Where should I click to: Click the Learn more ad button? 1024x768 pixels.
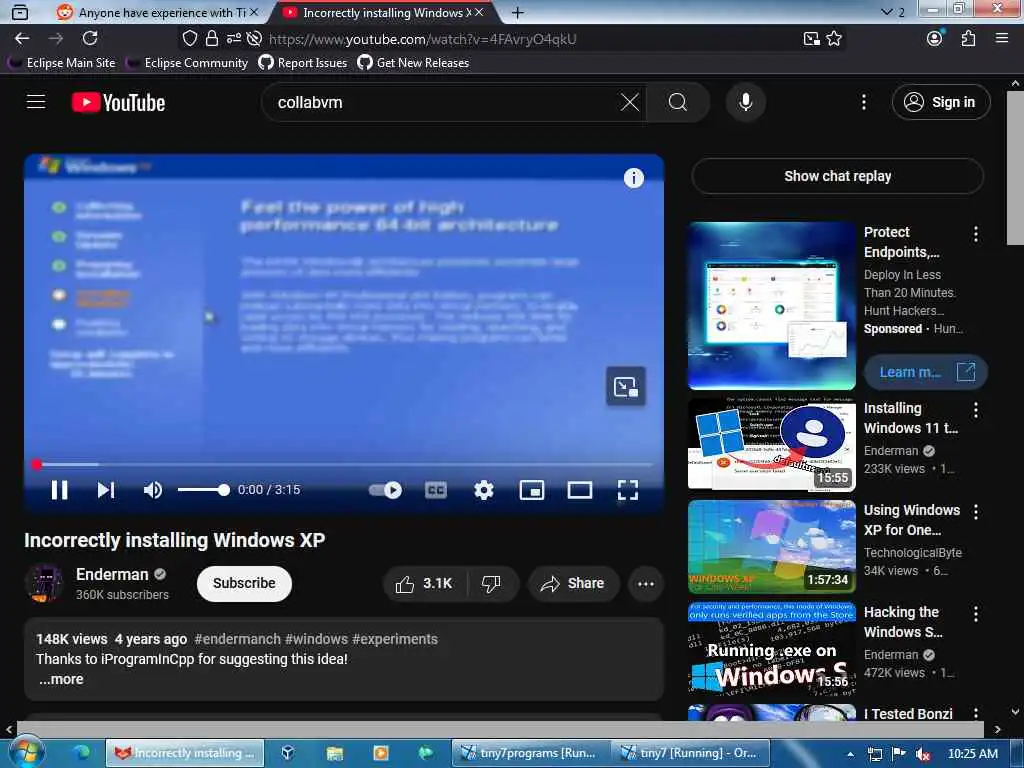coord(926,372)
